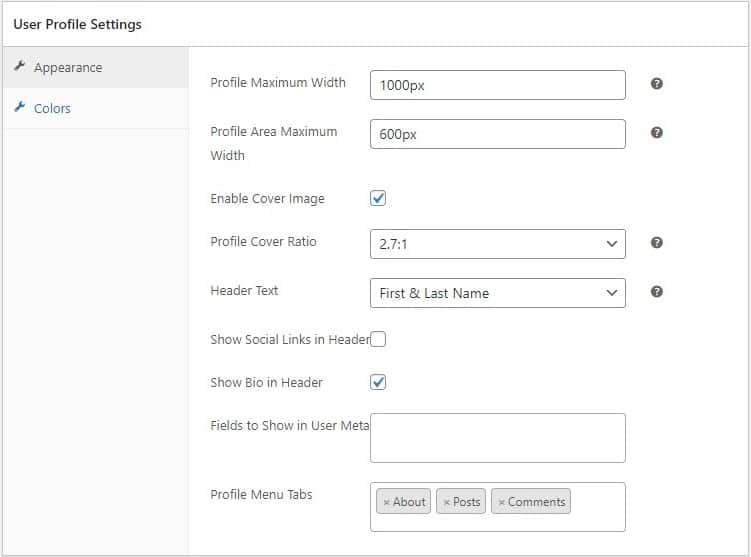Click help icon beside Profile Maximum Width
The image size is (751, 557).
click(x=657, y=84)
